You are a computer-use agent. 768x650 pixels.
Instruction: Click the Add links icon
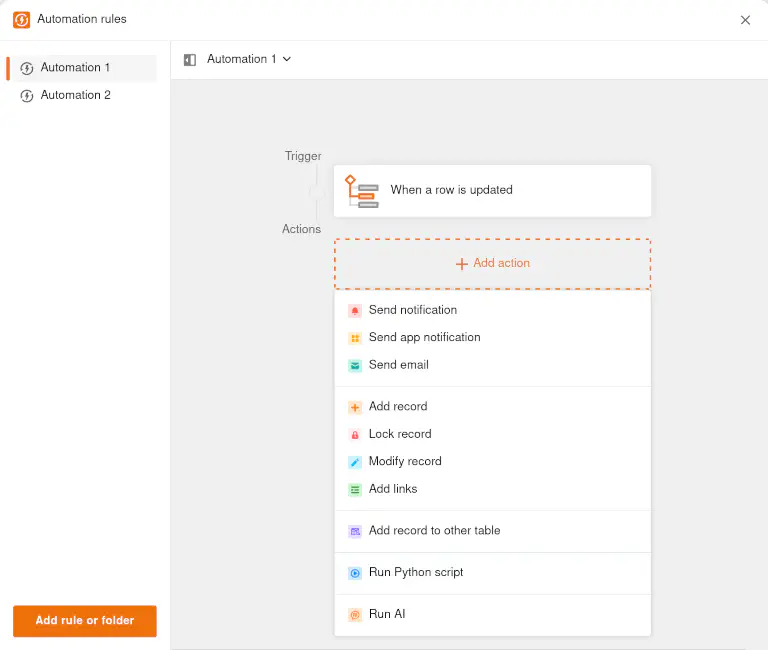pyautogui.click(x=355, y=490)
